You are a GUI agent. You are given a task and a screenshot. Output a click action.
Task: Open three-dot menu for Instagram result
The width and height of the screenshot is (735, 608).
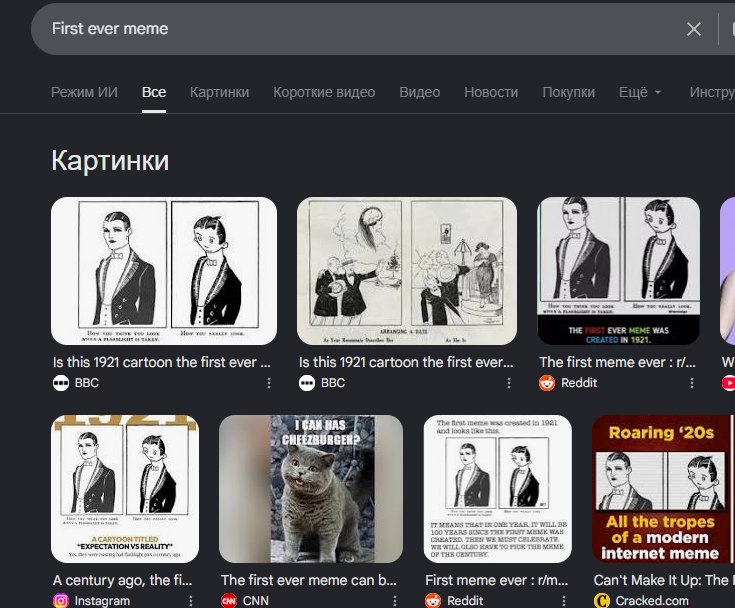click(191, 601)
